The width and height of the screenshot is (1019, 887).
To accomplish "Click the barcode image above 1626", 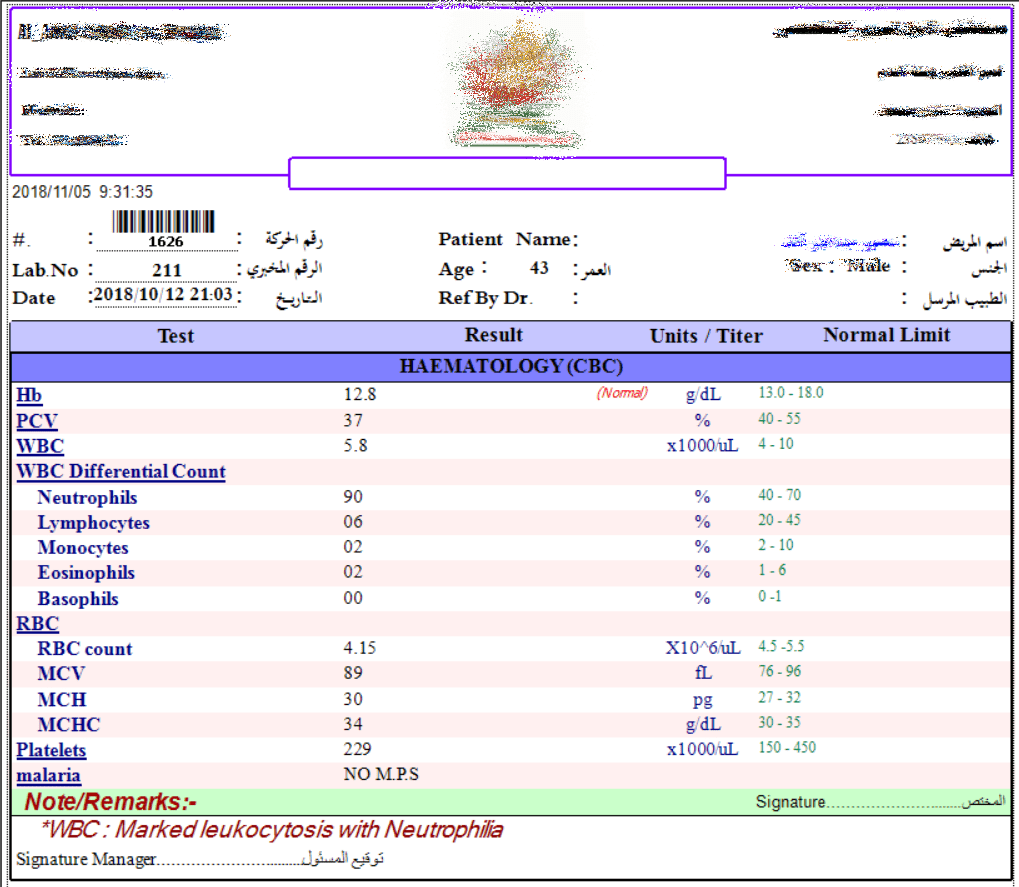I will point(165,222).
